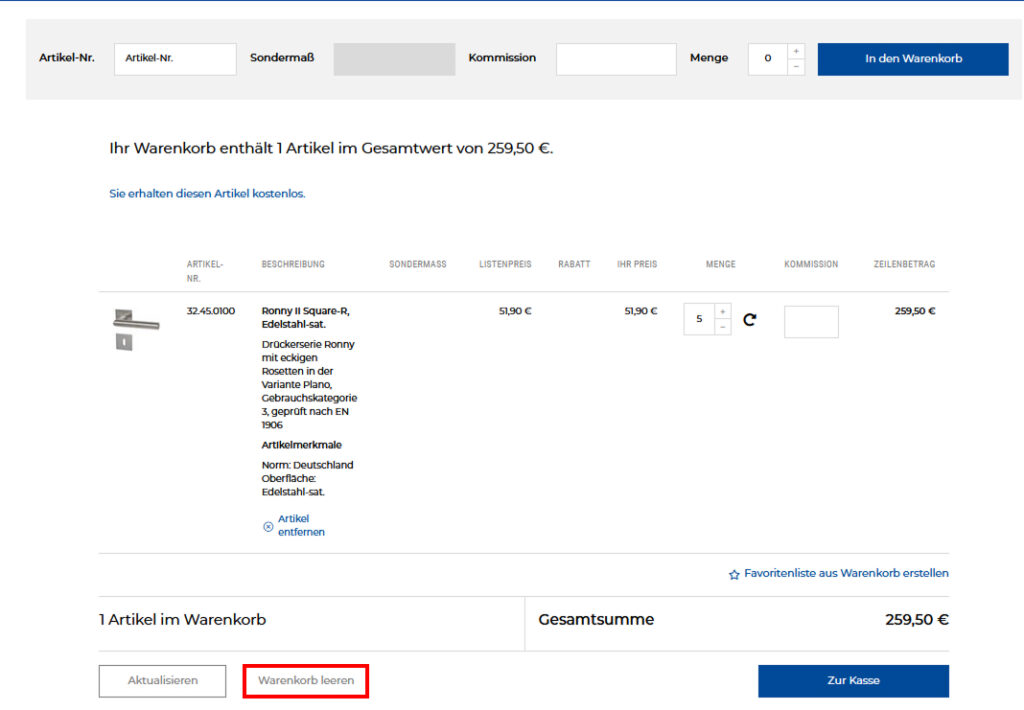Open the Ronny II door handle thumbnail
This screenshot has width=1024, height=710.
tap(135, 329)
